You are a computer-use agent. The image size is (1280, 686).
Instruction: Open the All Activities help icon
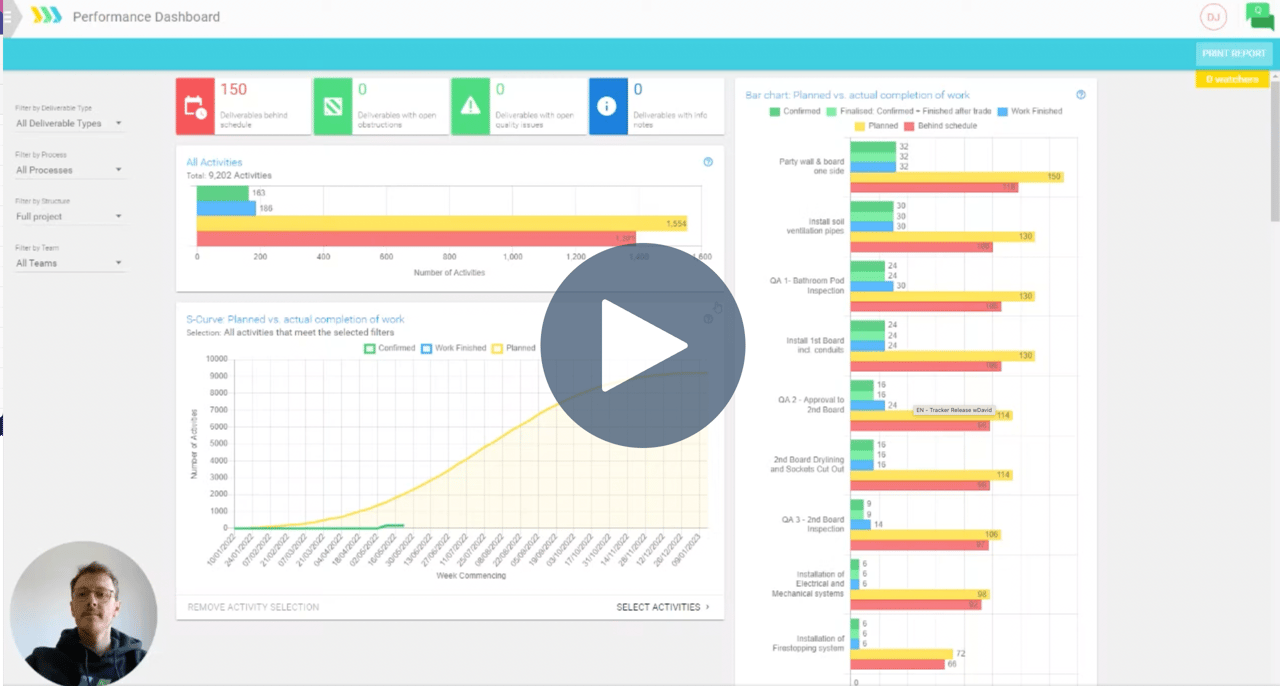click(x=708, y=161)
